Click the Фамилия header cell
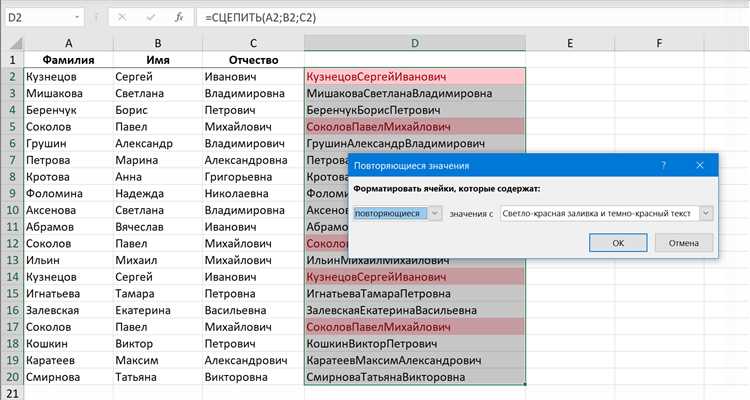 click(x=68, y=60)
